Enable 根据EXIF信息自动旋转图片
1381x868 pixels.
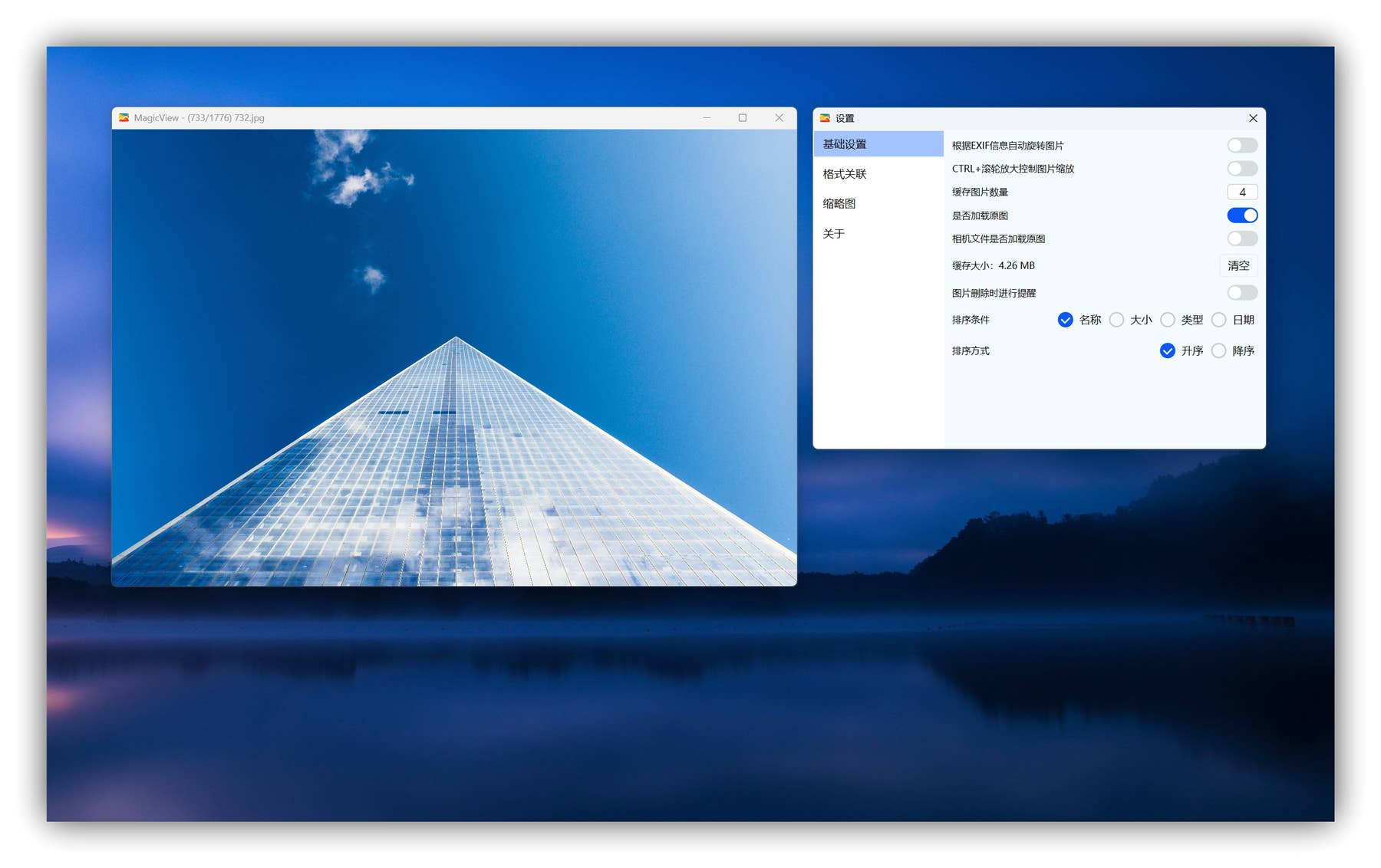click(1241, 145)
